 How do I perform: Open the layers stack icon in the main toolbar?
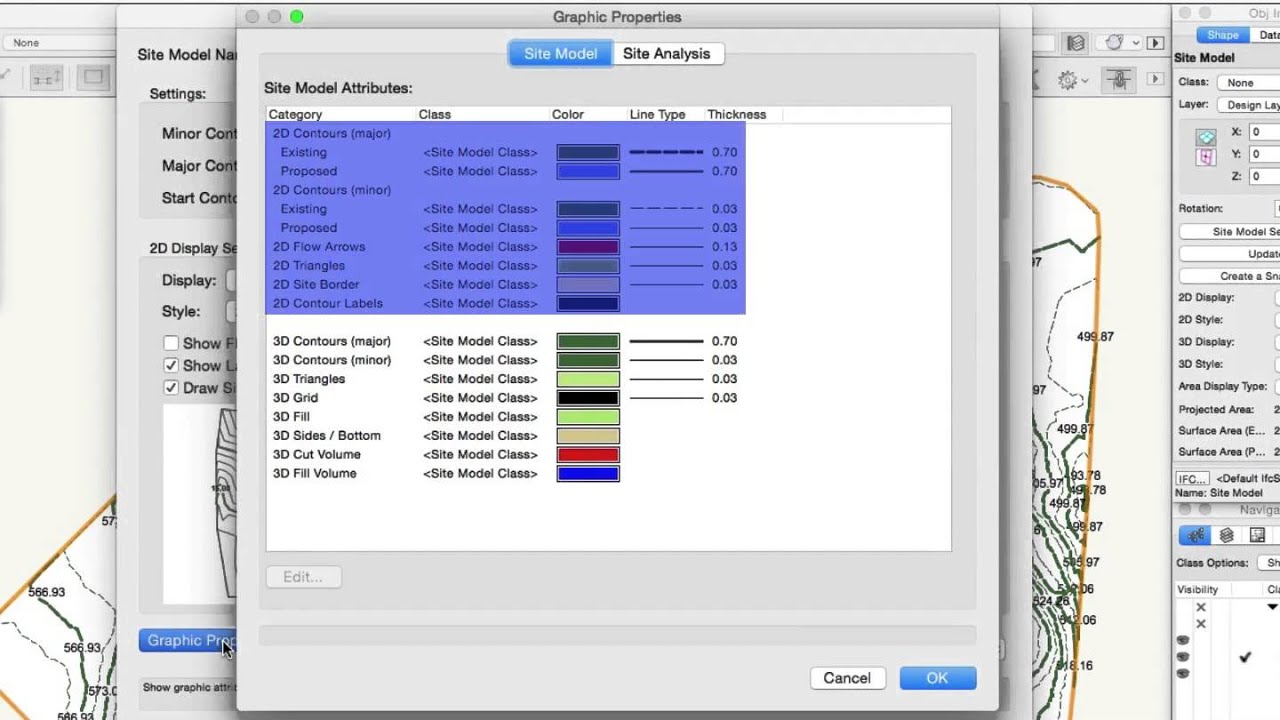tap(1076, 43)
